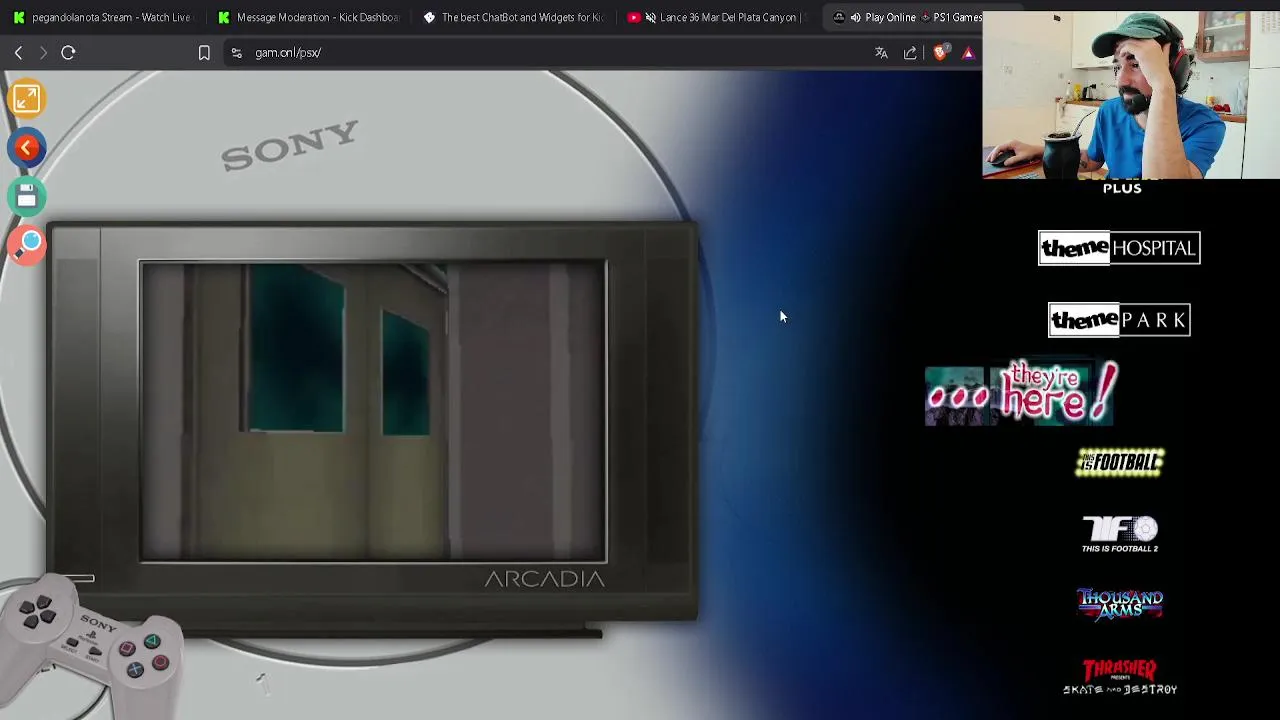Viewport: 1280px width, 720px height.
Task: Launch the Theme Park game
Action: [x=1119, y=320]
